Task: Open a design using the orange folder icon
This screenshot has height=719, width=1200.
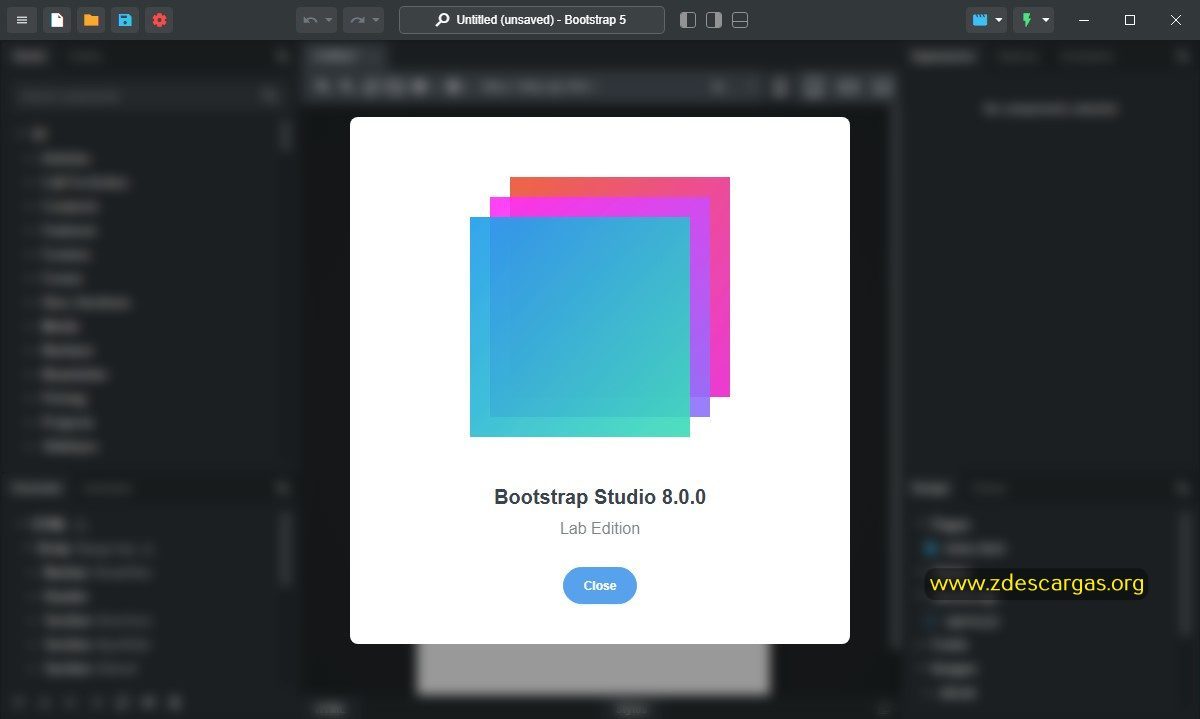Action: [91, 20]
